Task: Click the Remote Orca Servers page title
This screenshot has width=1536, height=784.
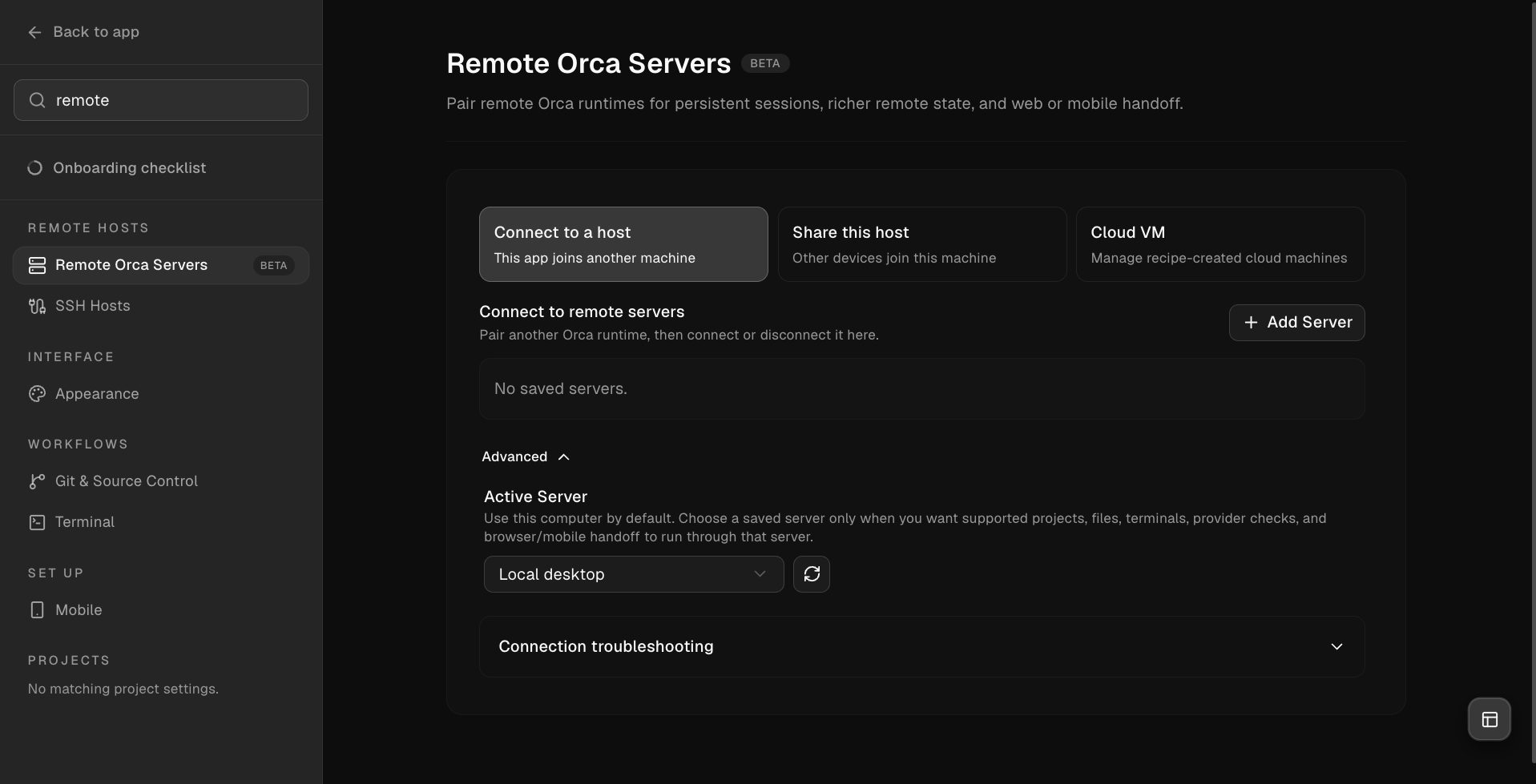Action: pos(588,63)
